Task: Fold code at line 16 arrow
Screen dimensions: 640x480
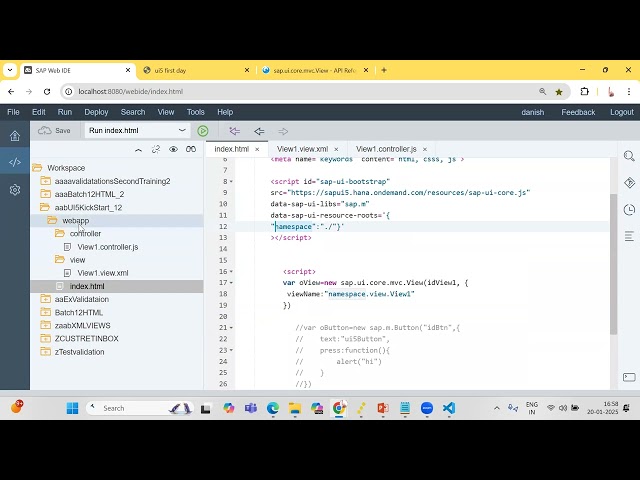Action: [x=231, y=271]
